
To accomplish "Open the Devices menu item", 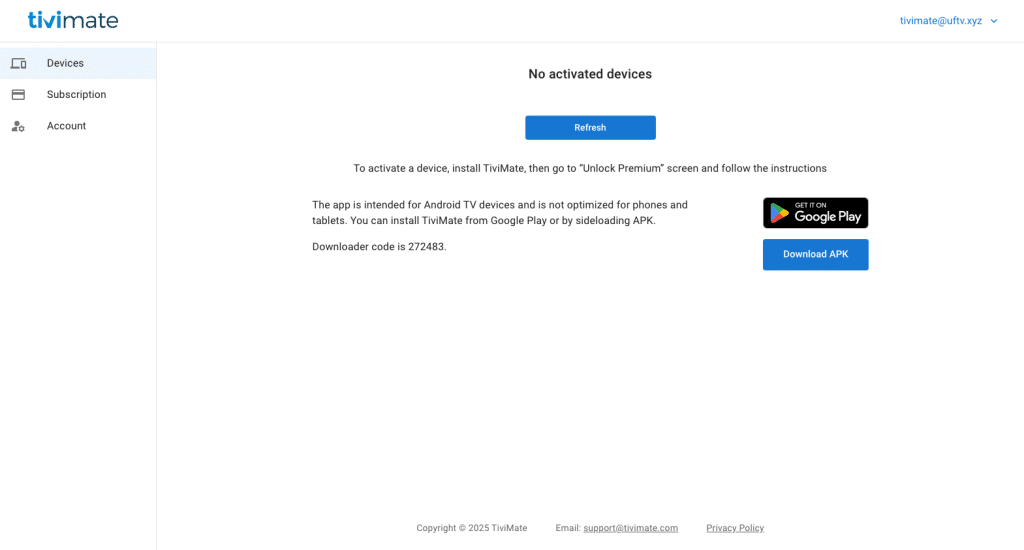I will pos(78,63).
